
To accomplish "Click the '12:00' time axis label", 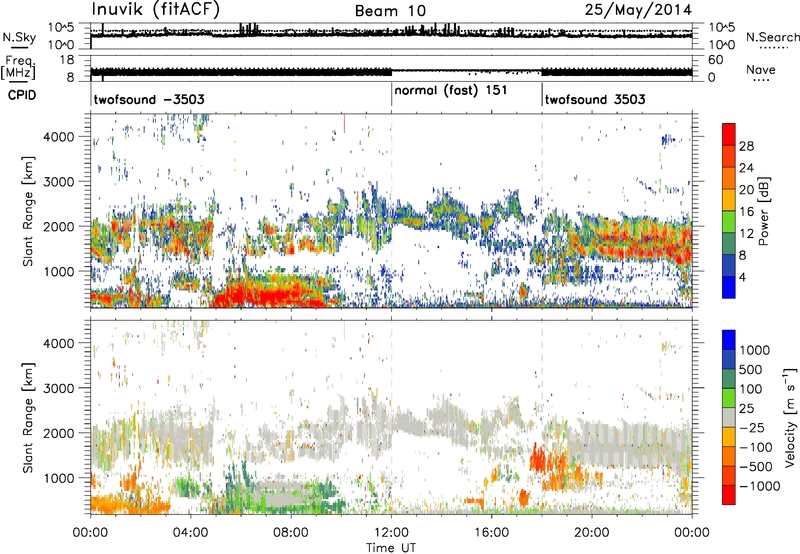I will tap(391, 533).
